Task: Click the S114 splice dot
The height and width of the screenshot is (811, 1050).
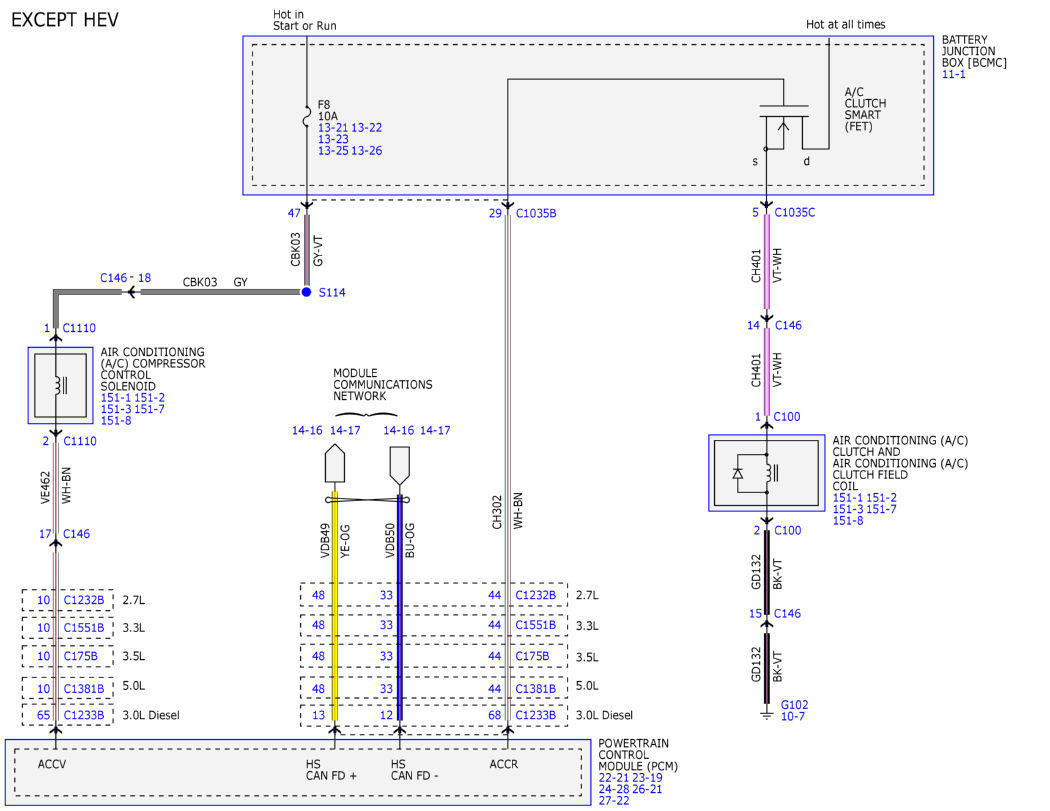Action: pos(306,292)
